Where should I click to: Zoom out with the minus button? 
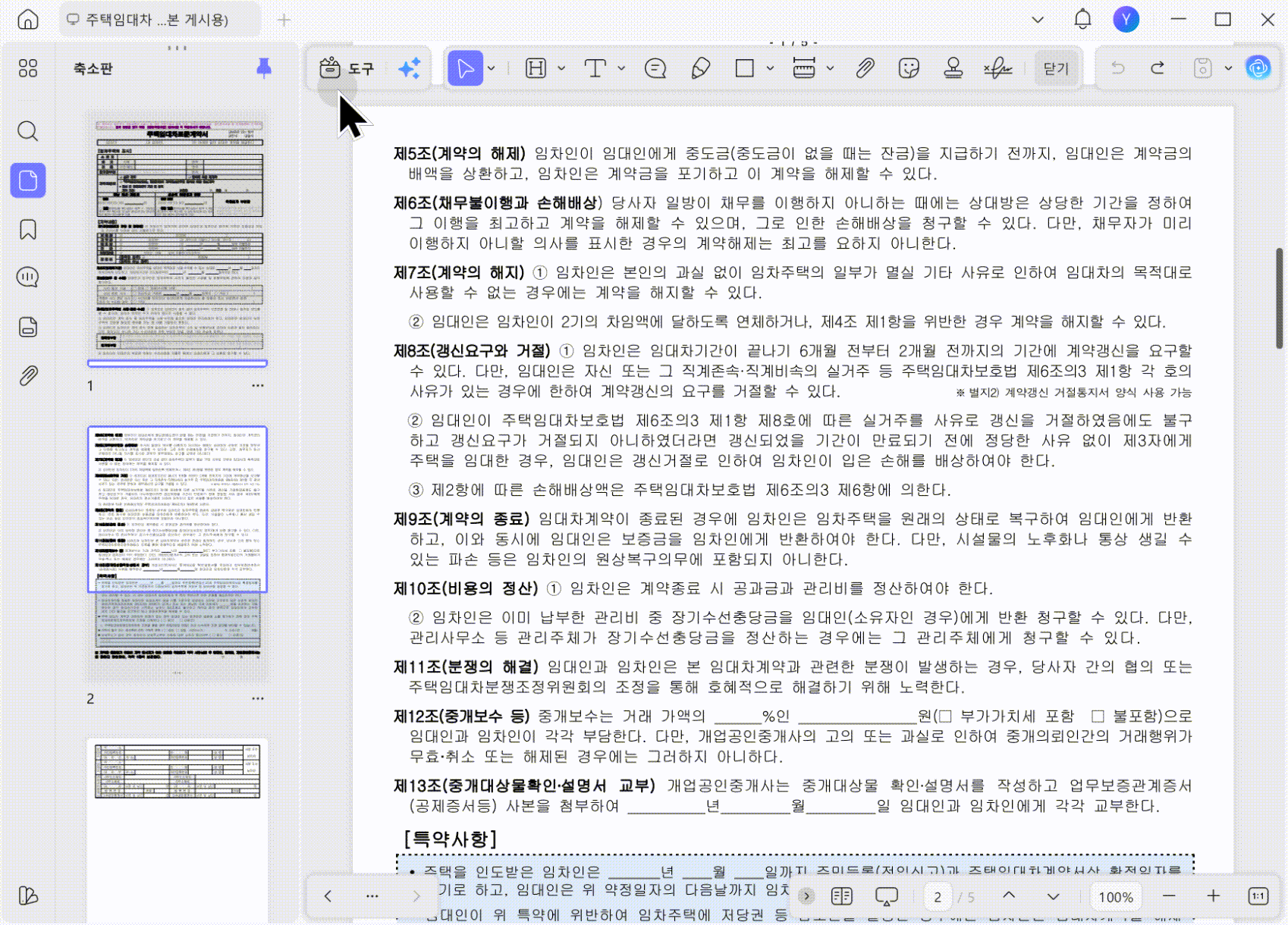click(1169, 896)
